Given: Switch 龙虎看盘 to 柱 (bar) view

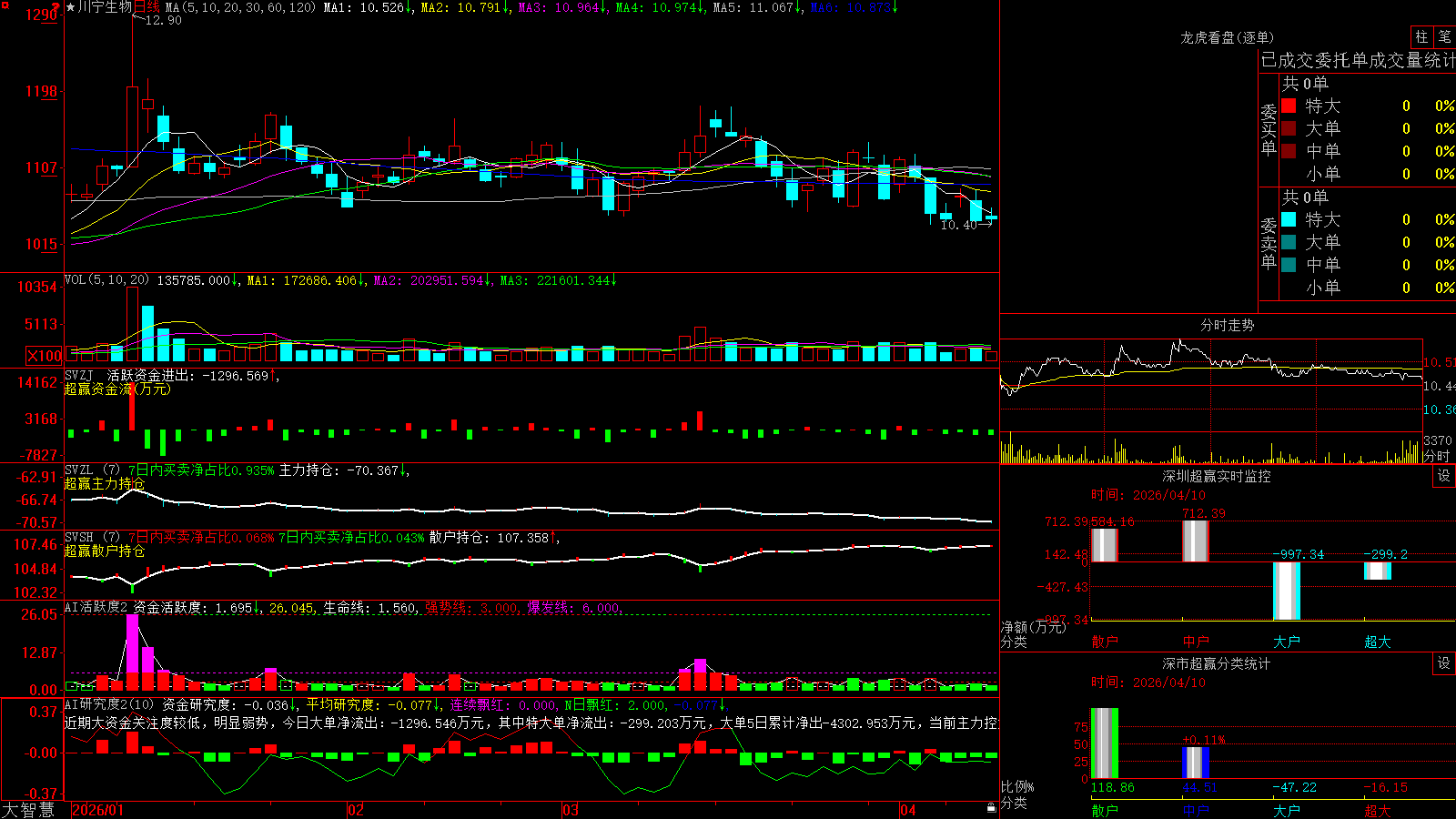Looking at the screenshot, I should [x=1421, y=36].
